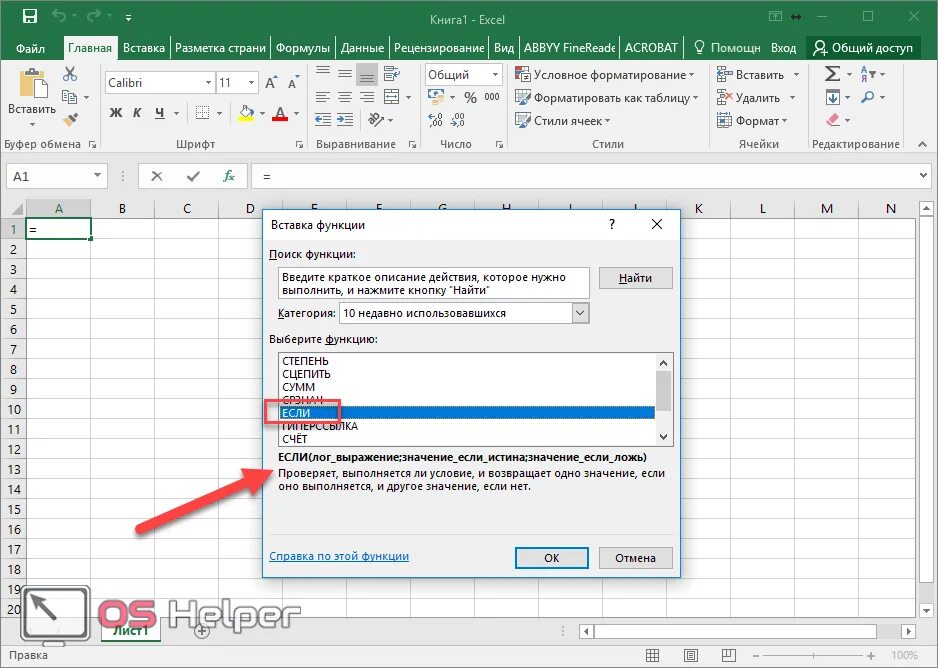Open the font color dropdown arrow
This screenshot has height=668, width=938.
click(297, 113)
